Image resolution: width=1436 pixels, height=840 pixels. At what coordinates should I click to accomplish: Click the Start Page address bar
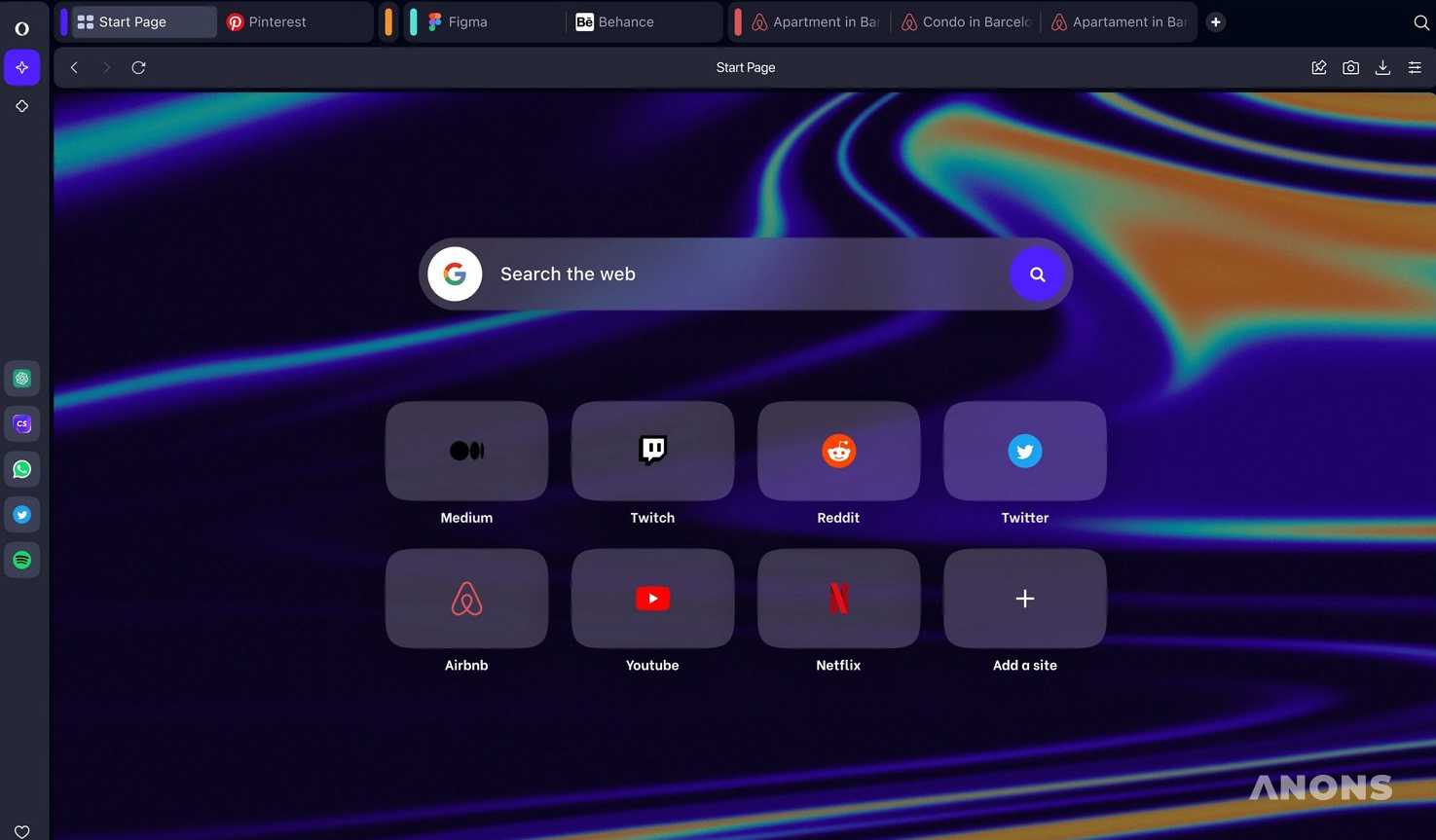point(746,67)
